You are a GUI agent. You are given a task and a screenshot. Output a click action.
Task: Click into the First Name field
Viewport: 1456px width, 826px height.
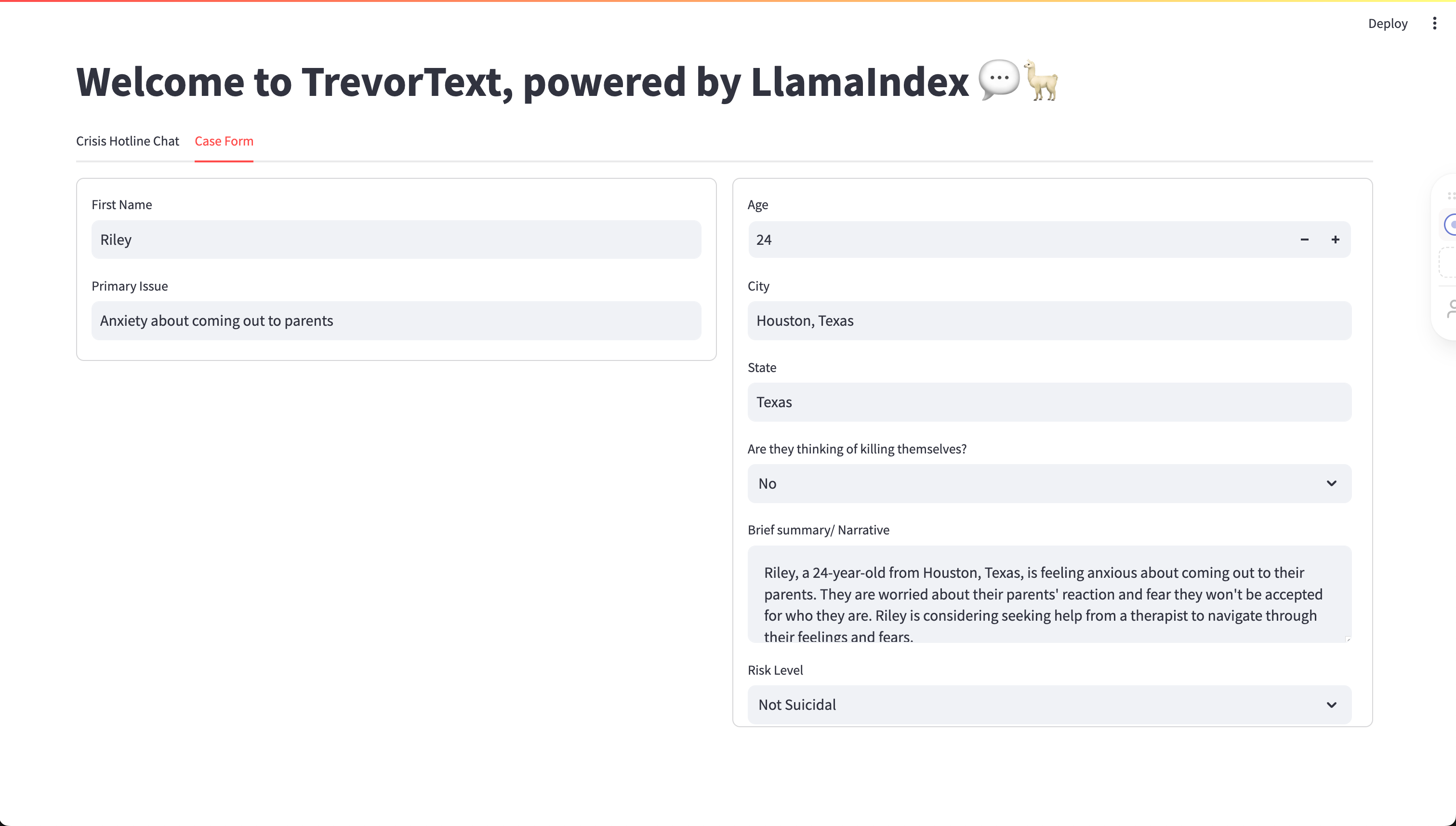coord(396,240)
